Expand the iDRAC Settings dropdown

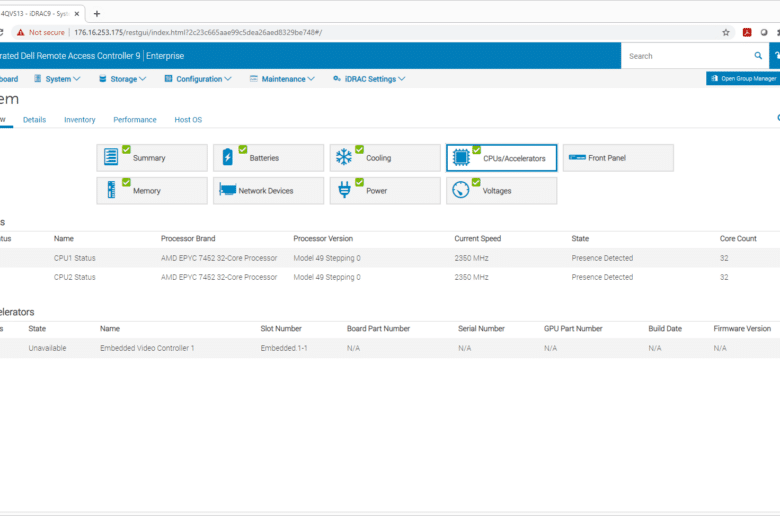tap(369, 79)
